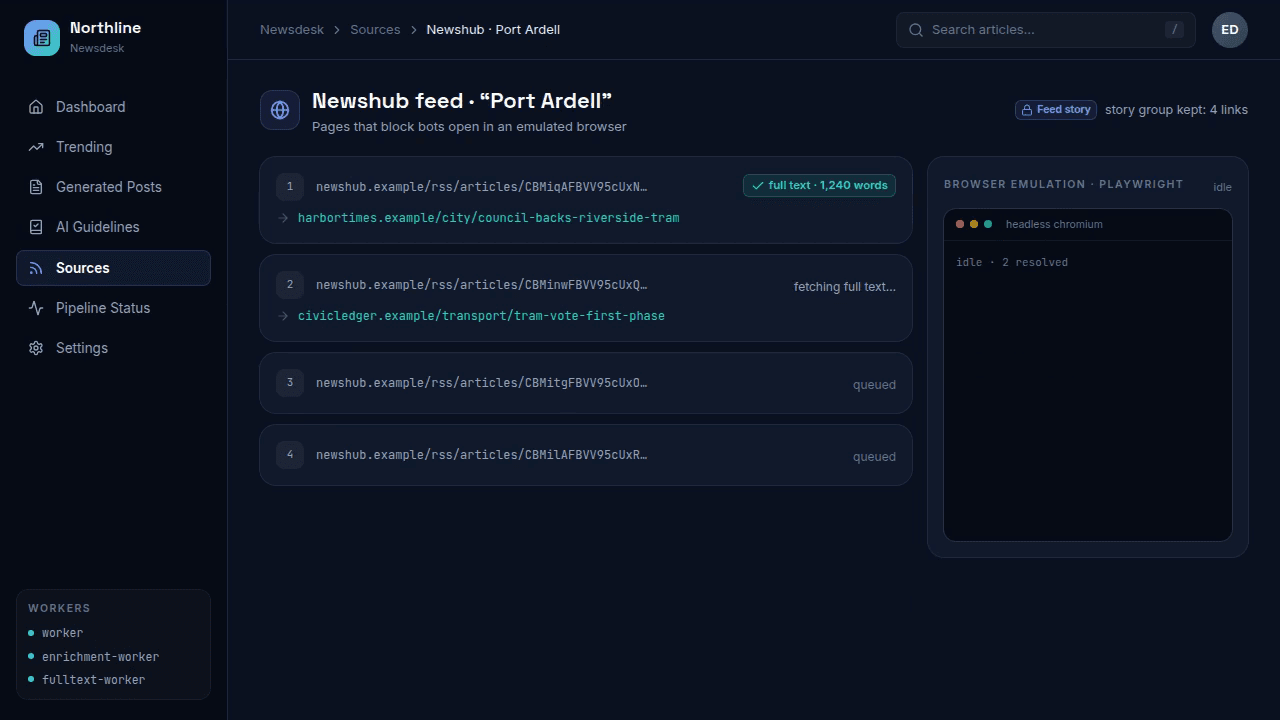Focus the Search articles field
1280x720 pixels.
pos(1046,30)
